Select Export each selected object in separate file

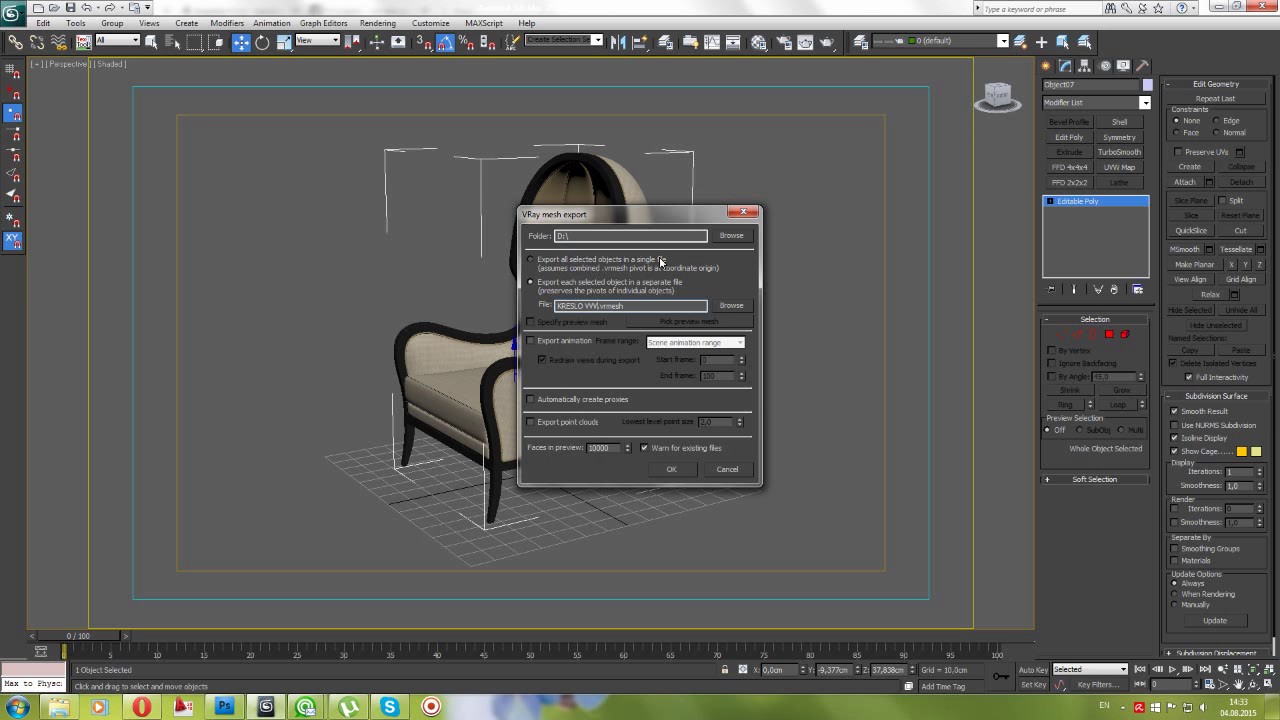click(x=531, y=282)
